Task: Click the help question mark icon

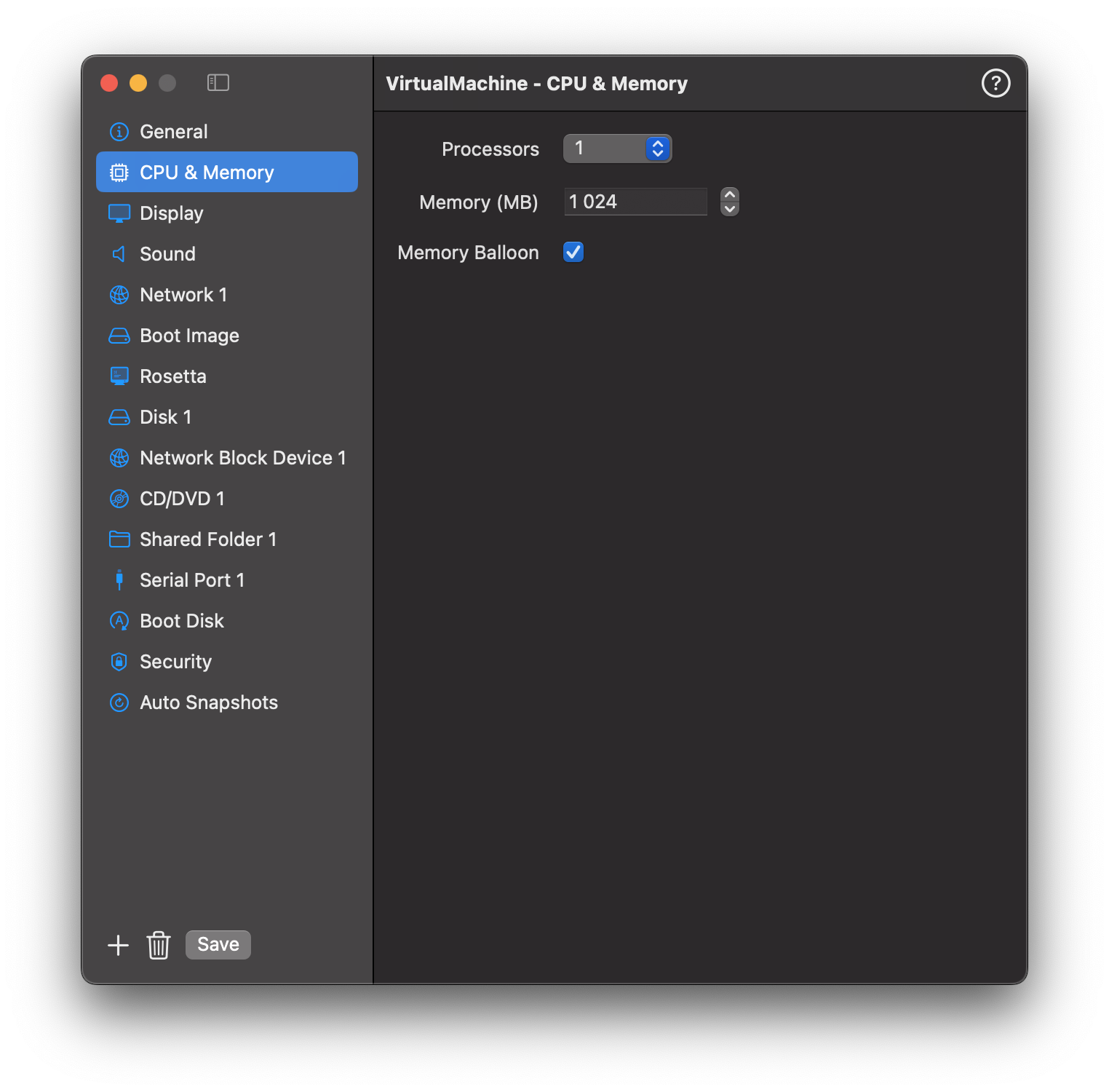Action: (x=995, y=83)
